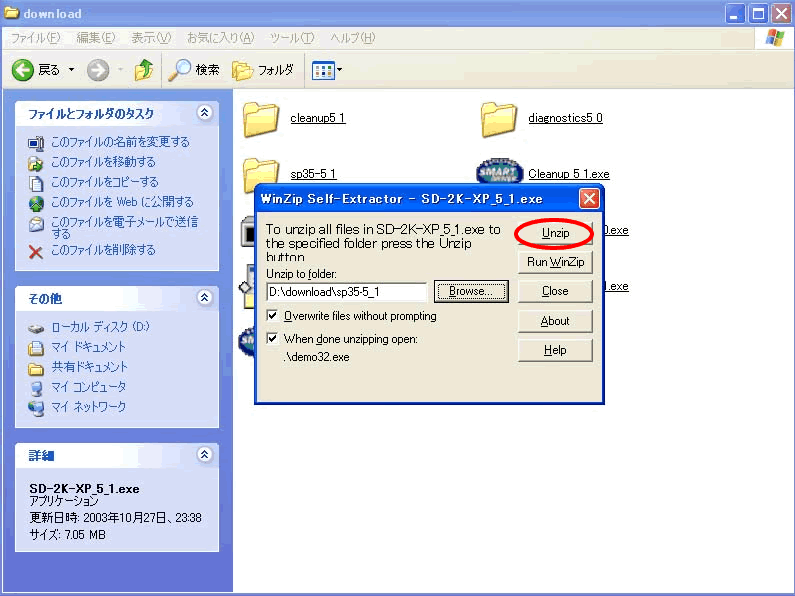Open the Help (ヘルプ) menu

pyautogui.click(x=353, y=38)
